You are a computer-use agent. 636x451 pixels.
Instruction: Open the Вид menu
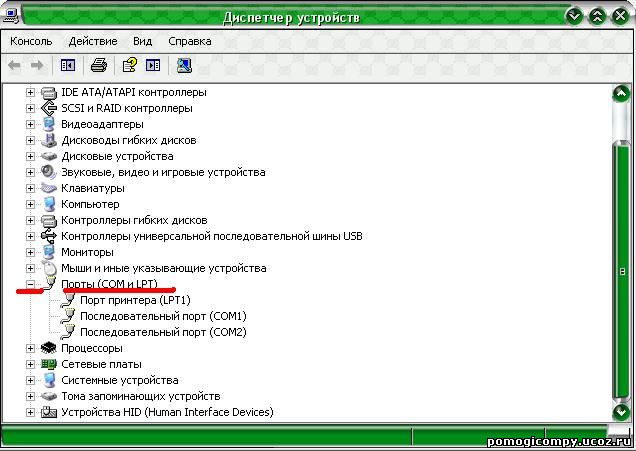tap(142, 41)
